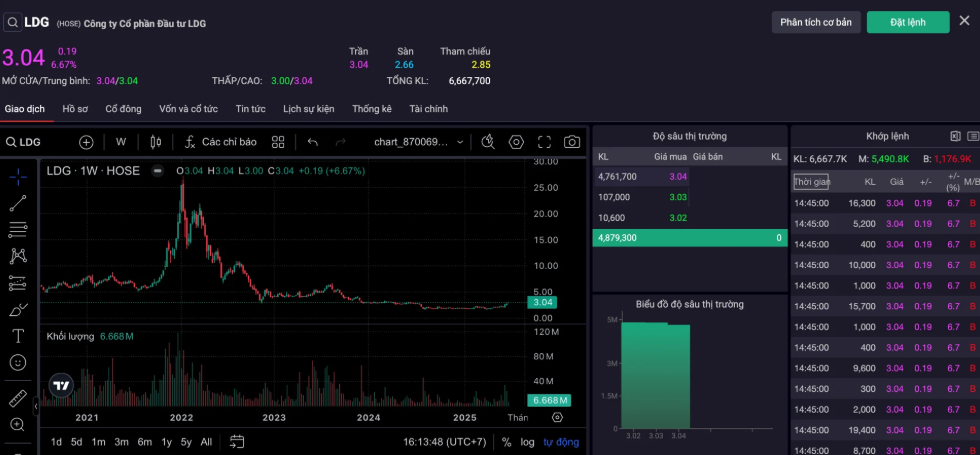Open the 'Cổ đông' tab
This screenshot has width=980, height=455.
tap(123, 109)
